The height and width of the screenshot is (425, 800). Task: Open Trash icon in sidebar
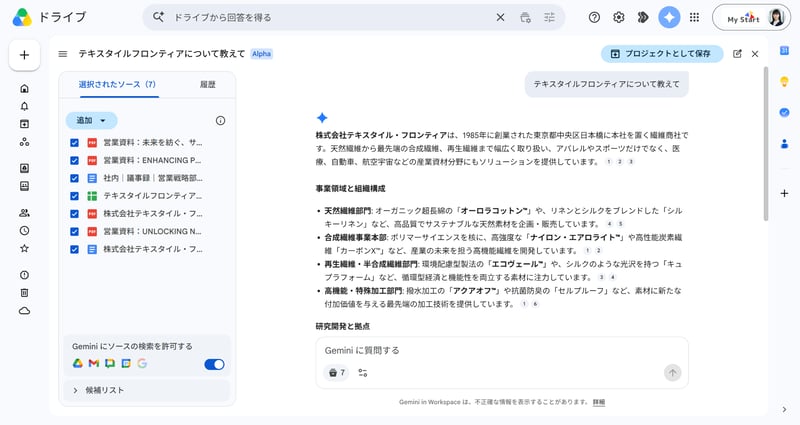coord(24,293)
